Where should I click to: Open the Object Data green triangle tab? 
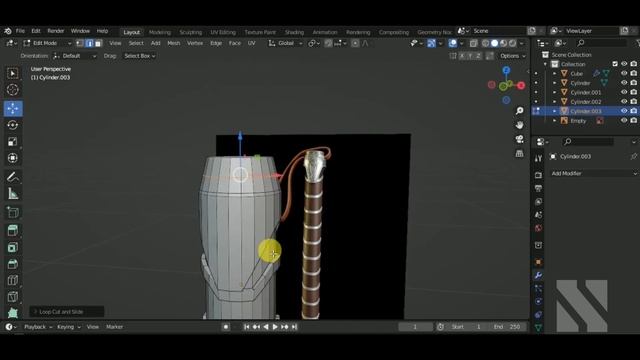538,328
